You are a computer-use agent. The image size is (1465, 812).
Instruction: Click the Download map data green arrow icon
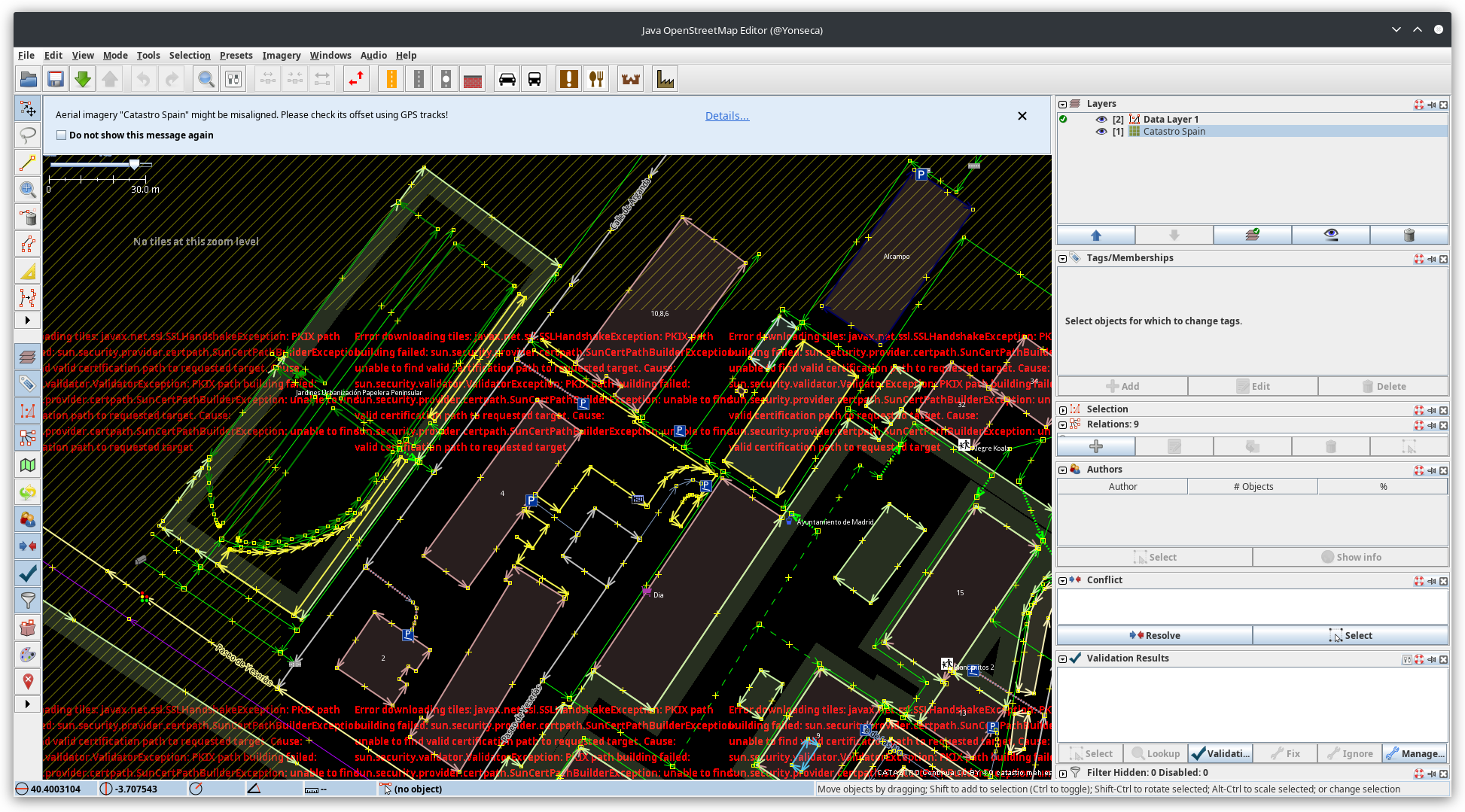83,79
